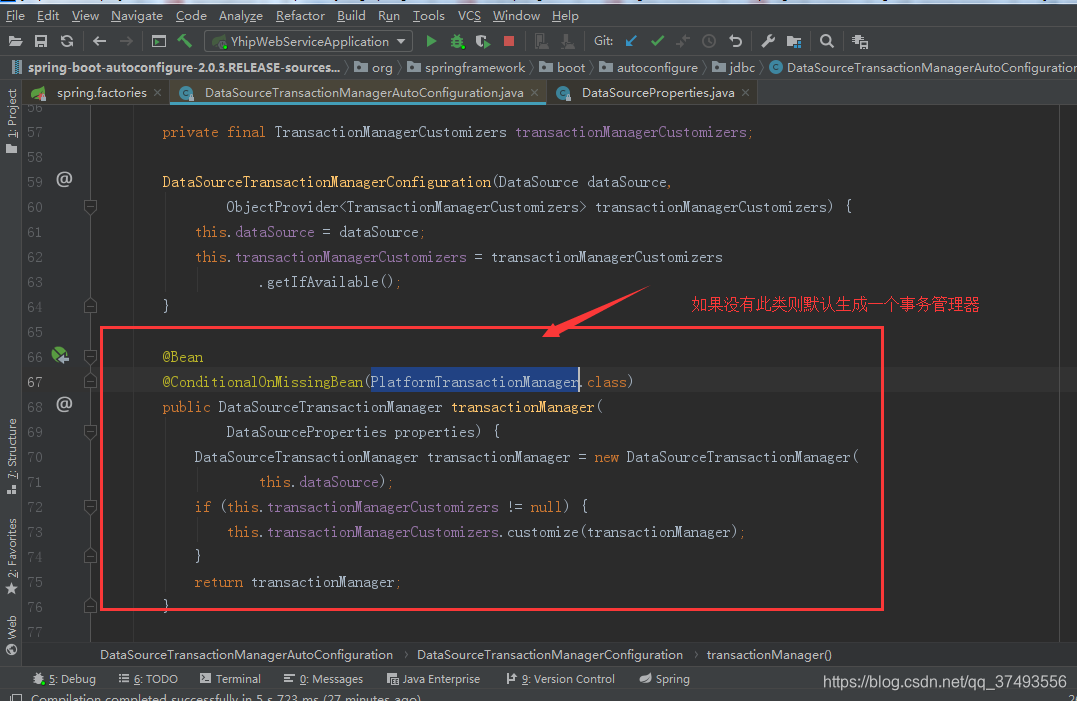Click the @Bean annotation on line 66

pos(183,357)
